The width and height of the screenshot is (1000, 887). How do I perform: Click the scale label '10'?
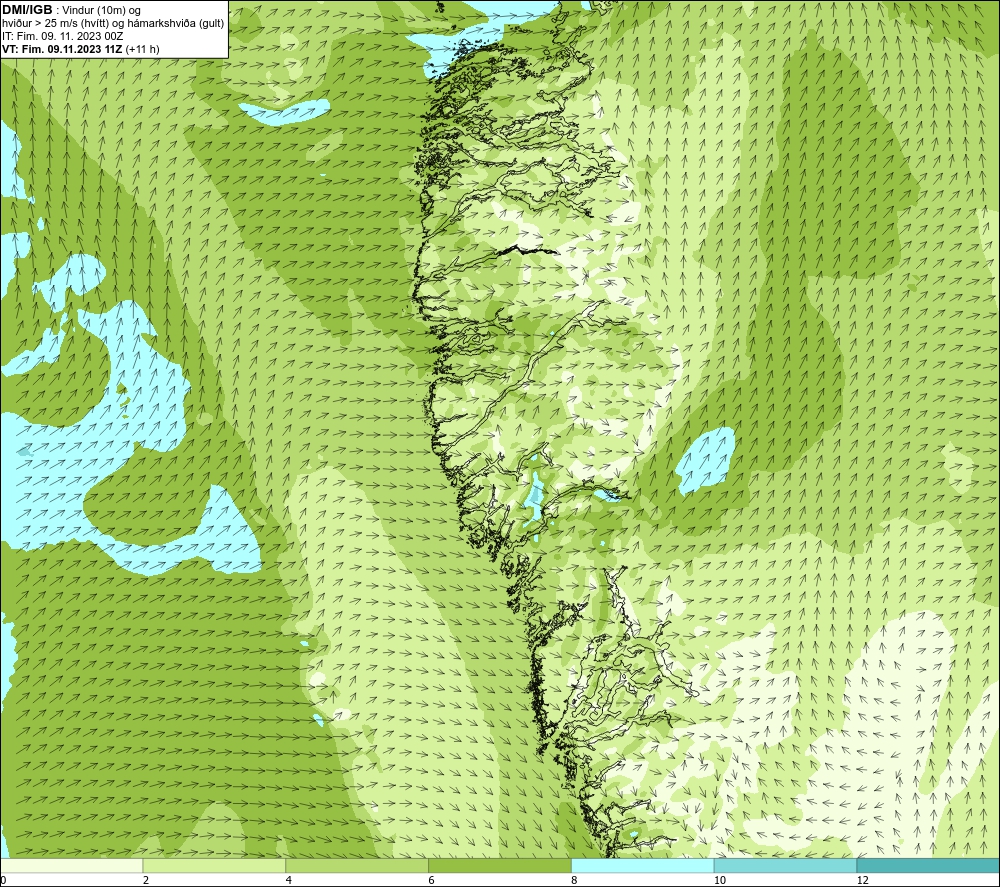[x=719, y=881]
